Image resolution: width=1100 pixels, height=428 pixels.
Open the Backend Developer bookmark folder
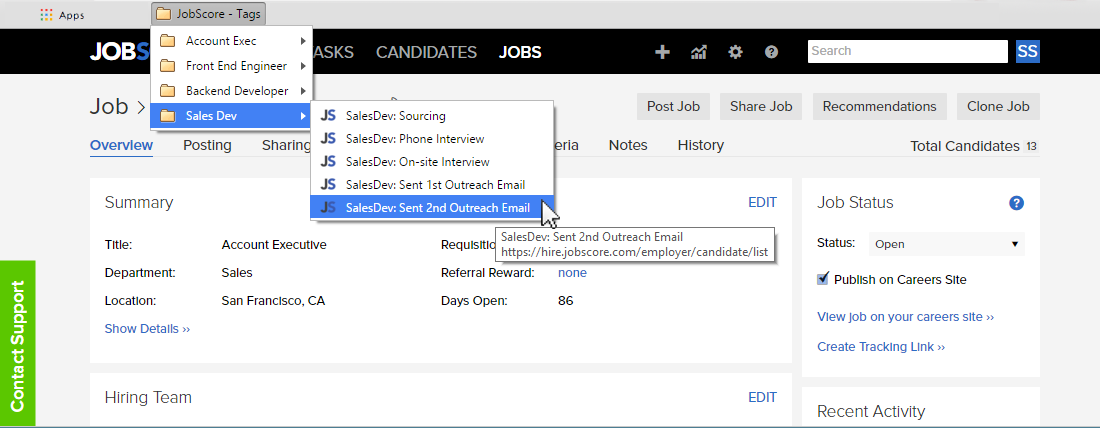pos(232,91)
